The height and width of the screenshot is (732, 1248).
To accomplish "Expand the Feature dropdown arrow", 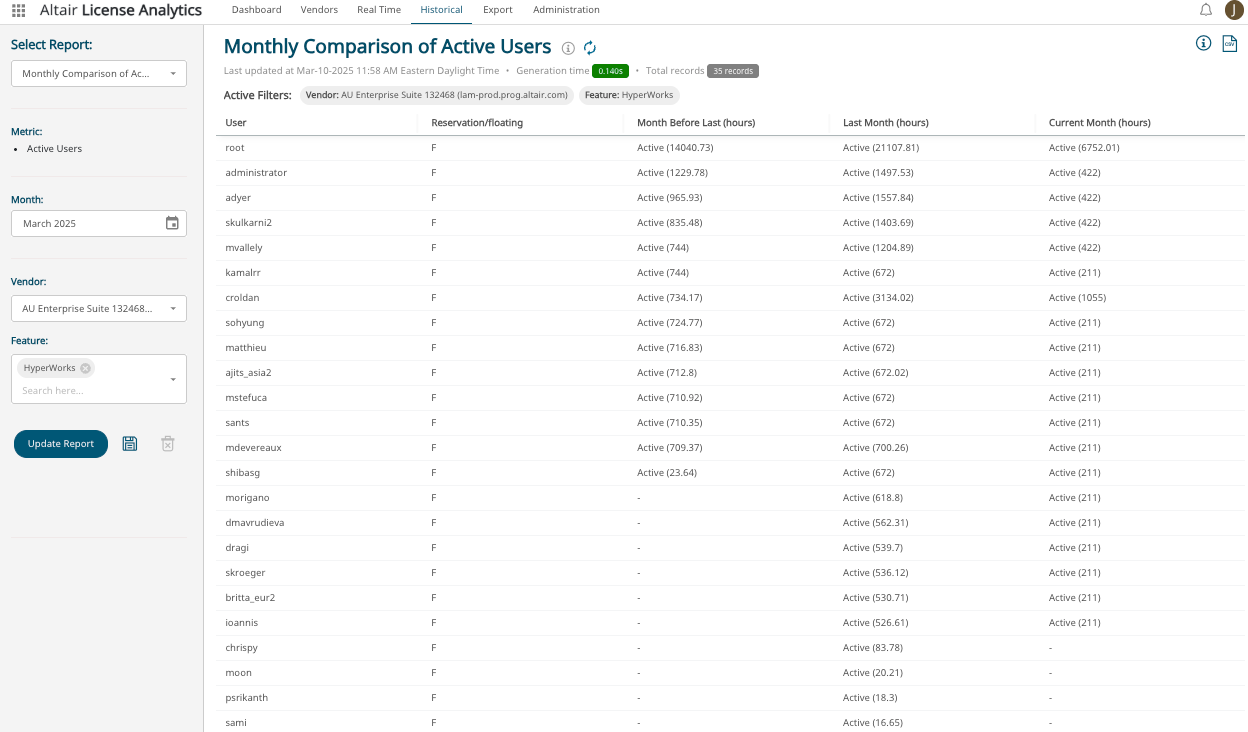I will (173, 380).
